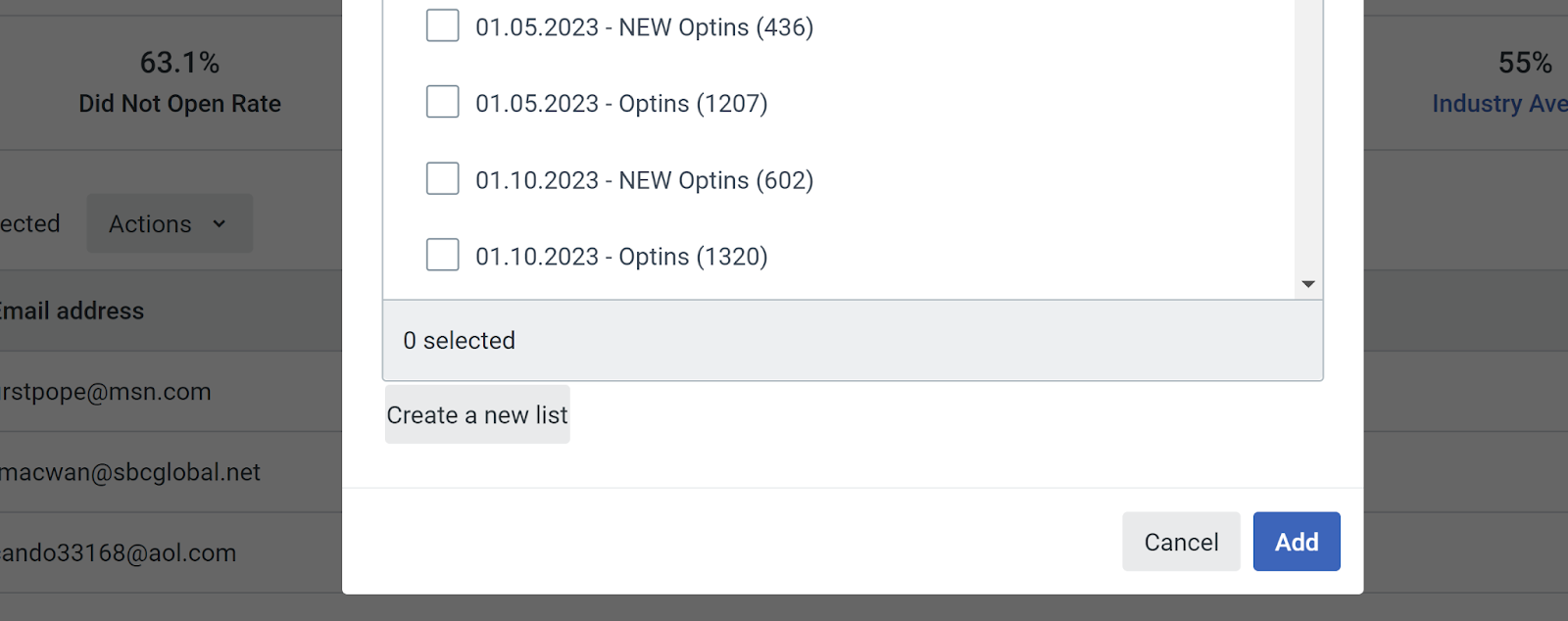The image size is (1568, 621).
Task: Enable the 01.10.2023 - Optins (1320) checkbox
Action: (442, 255)
